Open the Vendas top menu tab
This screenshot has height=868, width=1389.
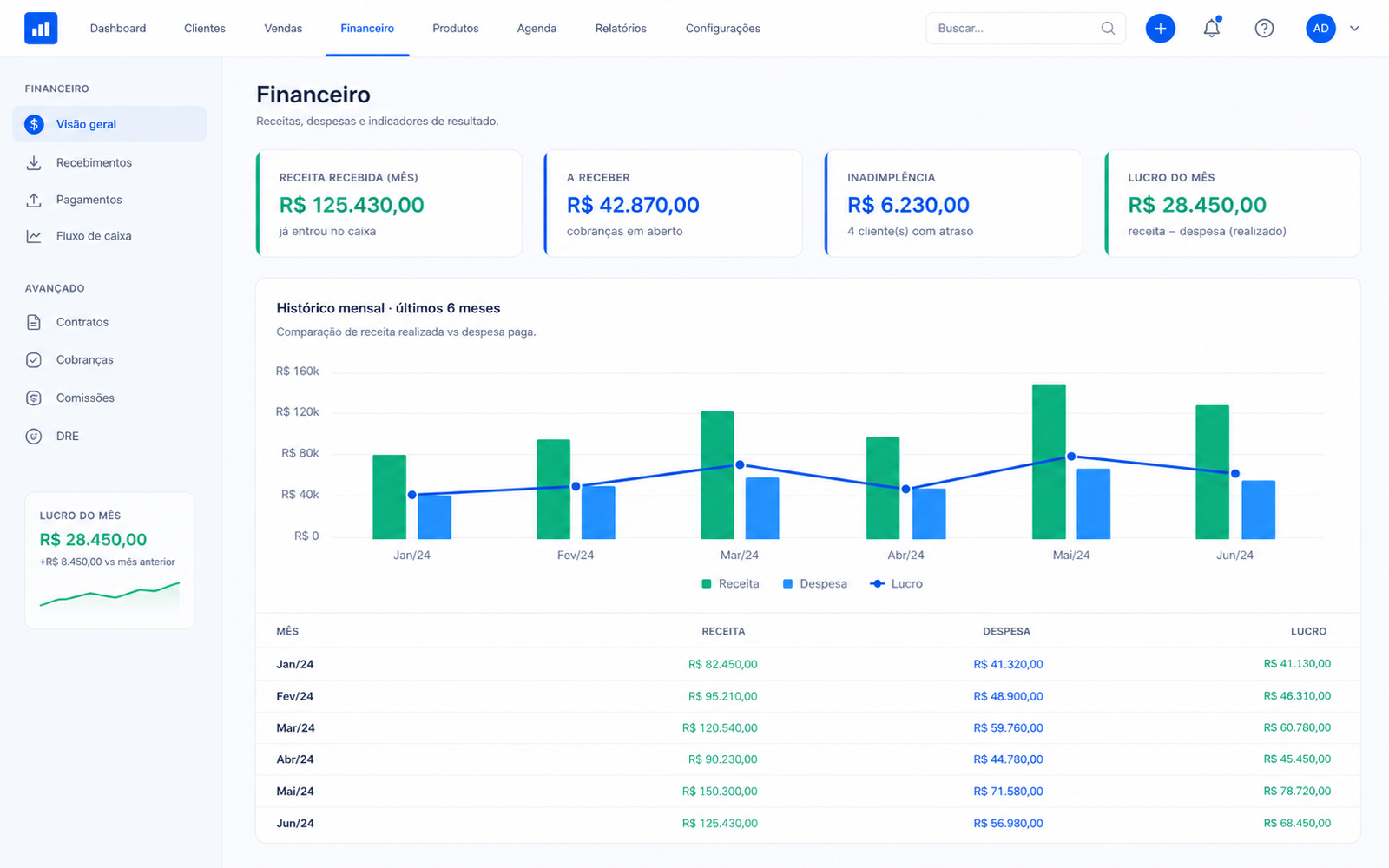[283, 29]
